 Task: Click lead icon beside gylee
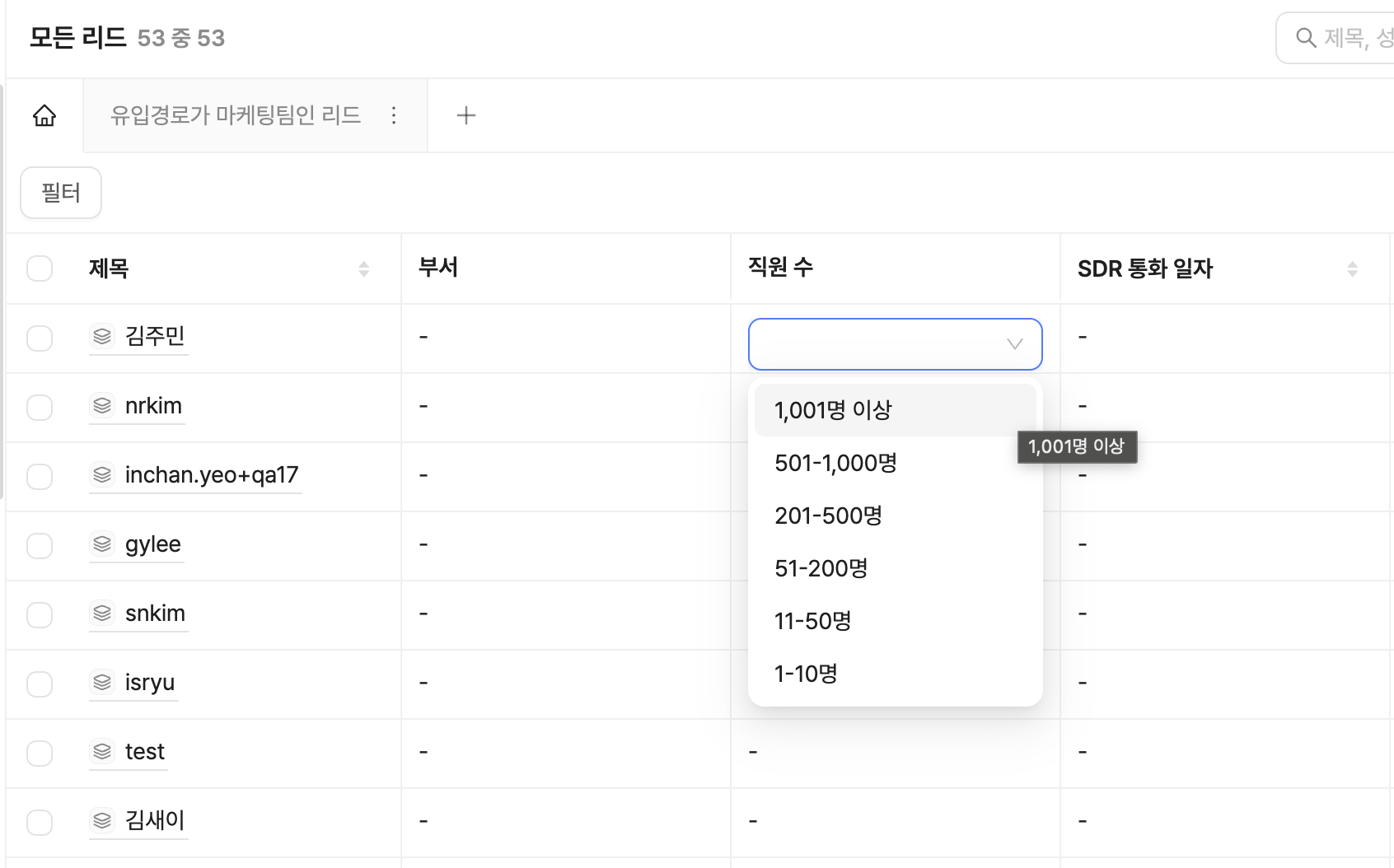click(x=102, y=544)
